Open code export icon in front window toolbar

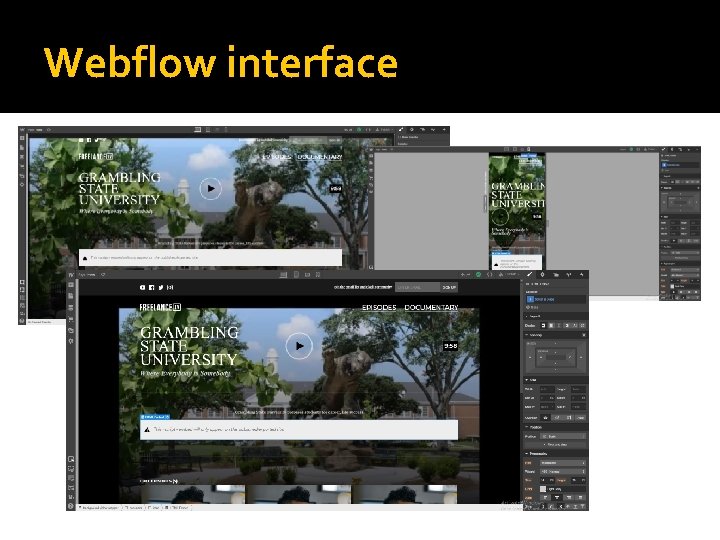[x=489, y=275]
